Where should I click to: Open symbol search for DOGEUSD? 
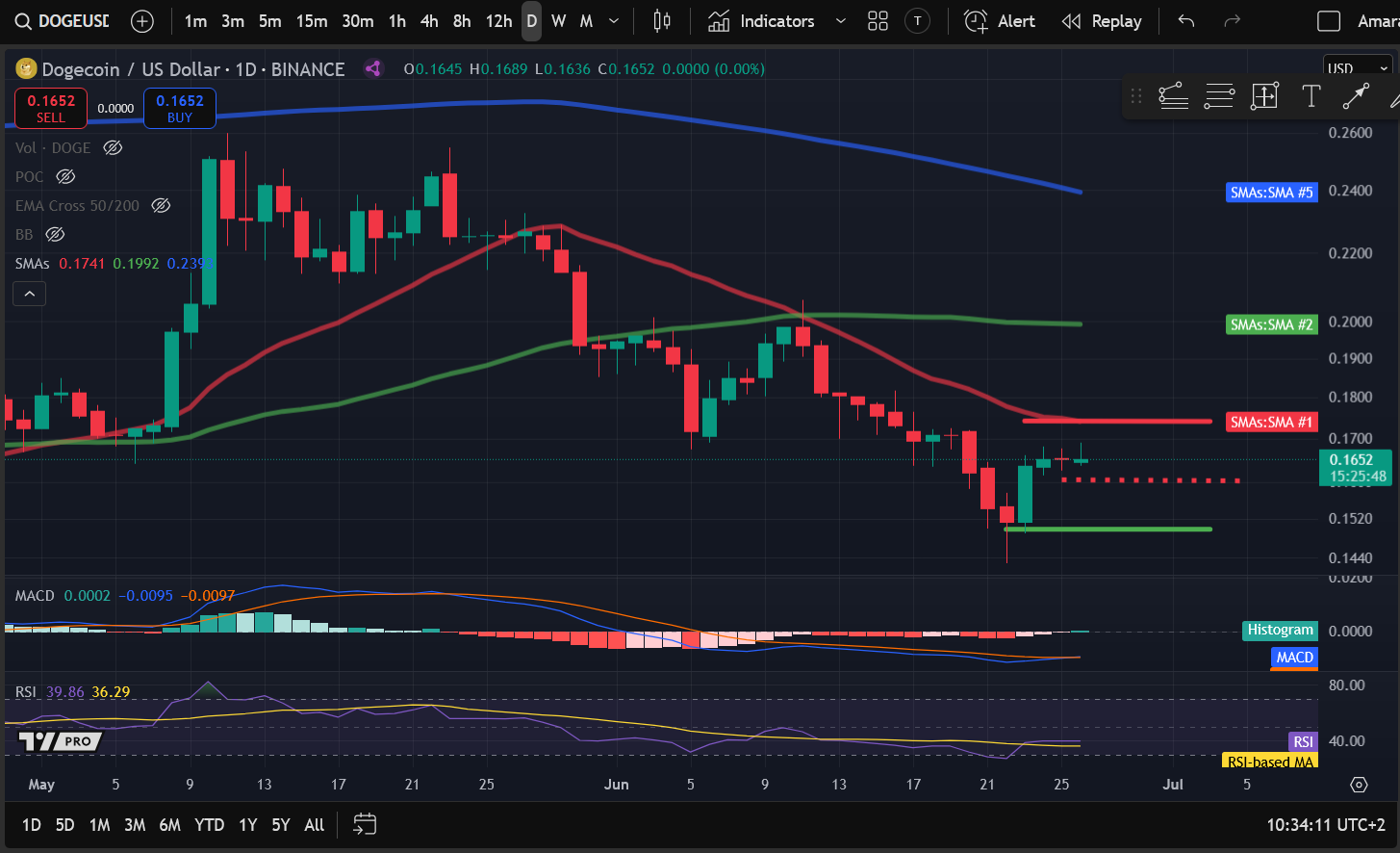[x=62, y=21]
